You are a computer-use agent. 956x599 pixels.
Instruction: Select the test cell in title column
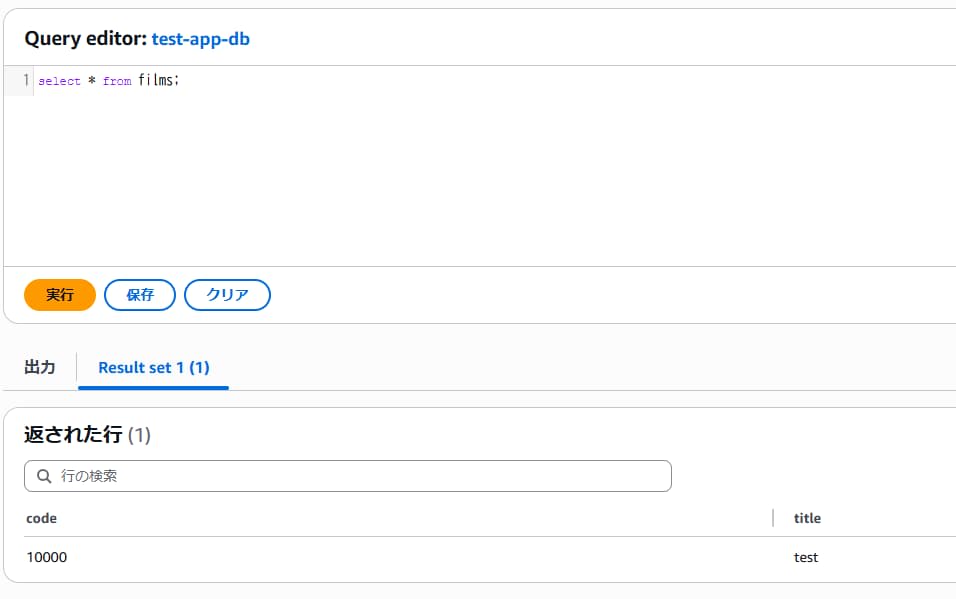click(x=806, y=557)
